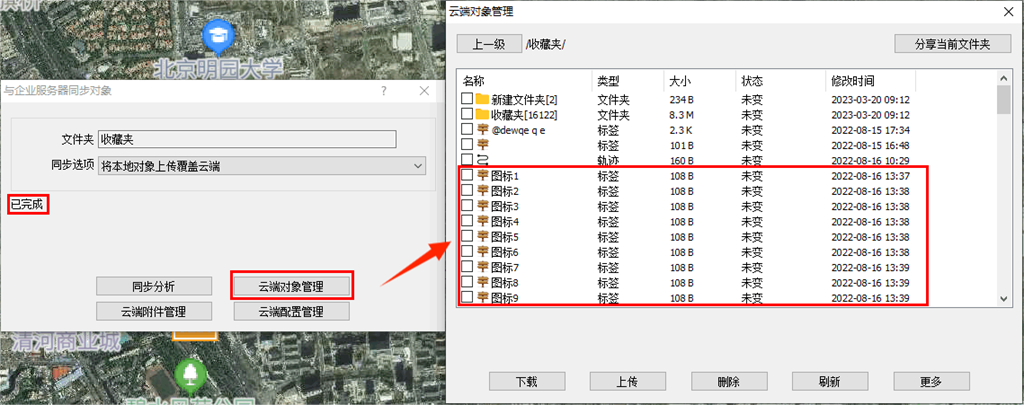The image size is (1024, 405).
Task: Click the @dewqe q e label icon
Action: click(482, 130)
